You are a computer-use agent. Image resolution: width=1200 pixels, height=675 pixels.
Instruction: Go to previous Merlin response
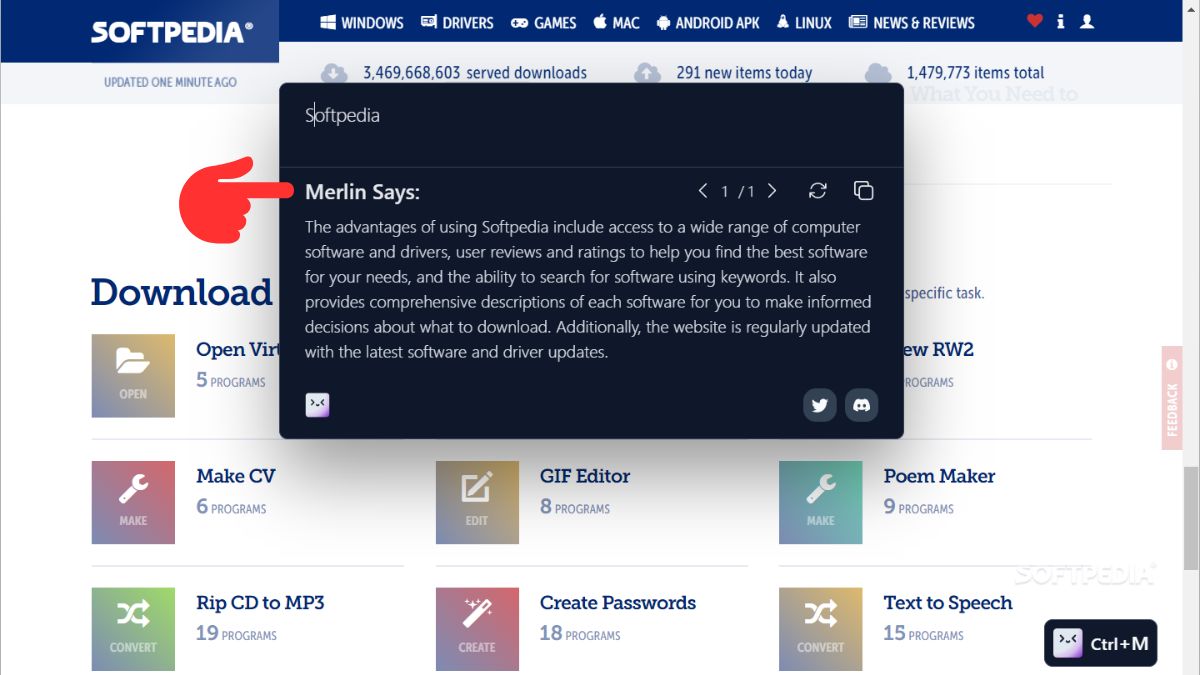click(x=703, y=191)
